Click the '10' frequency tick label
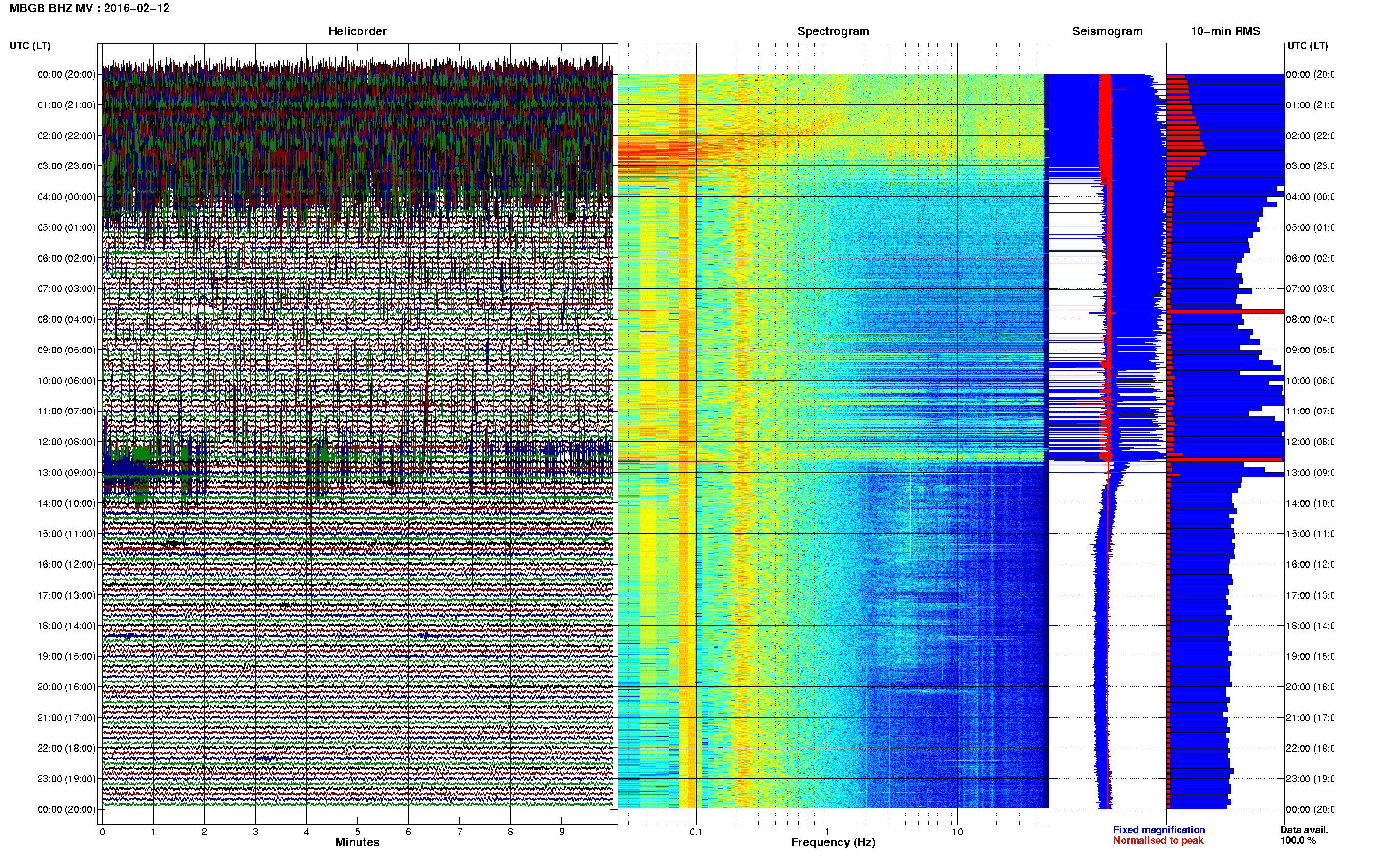Image resolution: width=1389 pixels, height=868 pixels. coord(957,832)
